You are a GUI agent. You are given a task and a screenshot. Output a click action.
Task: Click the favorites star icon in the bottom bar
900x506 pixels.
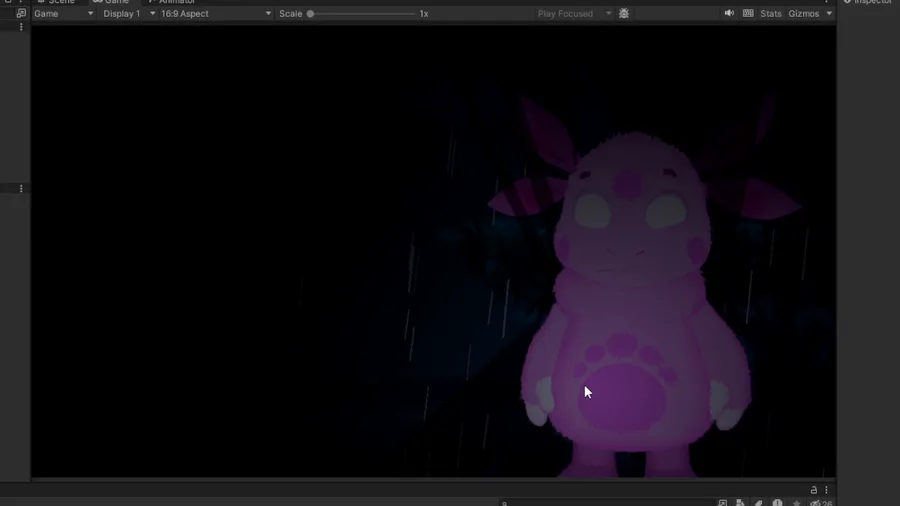pyautogui.click(x=796, y=503)
